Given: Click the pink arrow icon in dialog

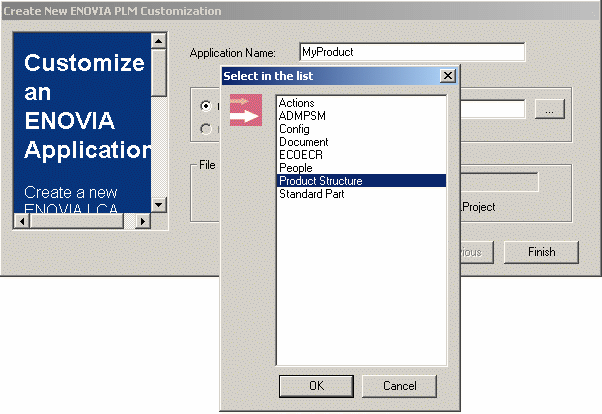Looking at the screenshot, I should pos(246,110).
